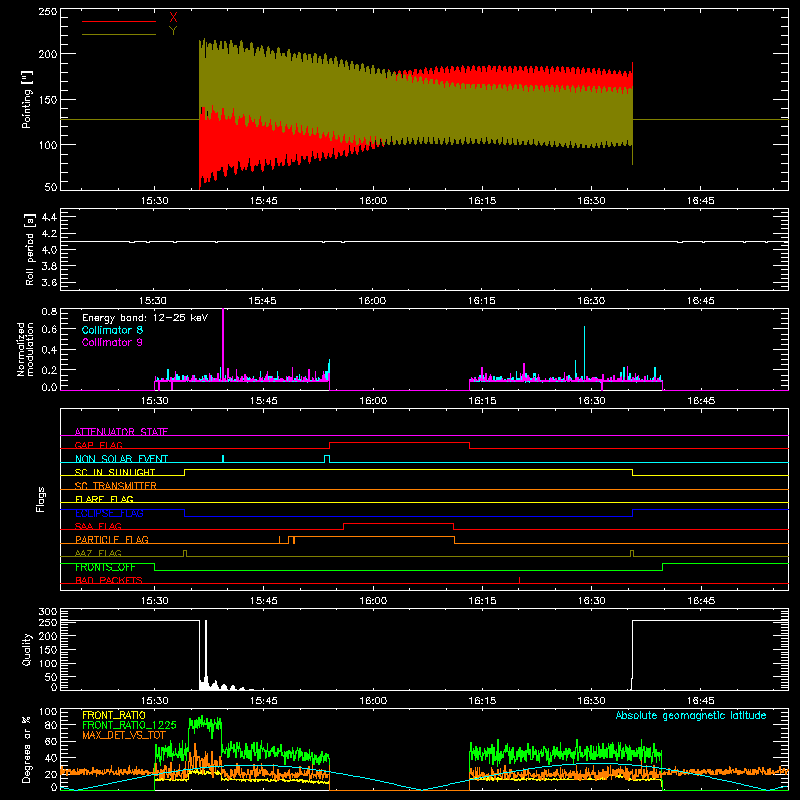Click the 16:45 tick label under Quality plot
The width and height of the screenshot is (800, 800).
point(701,701)
